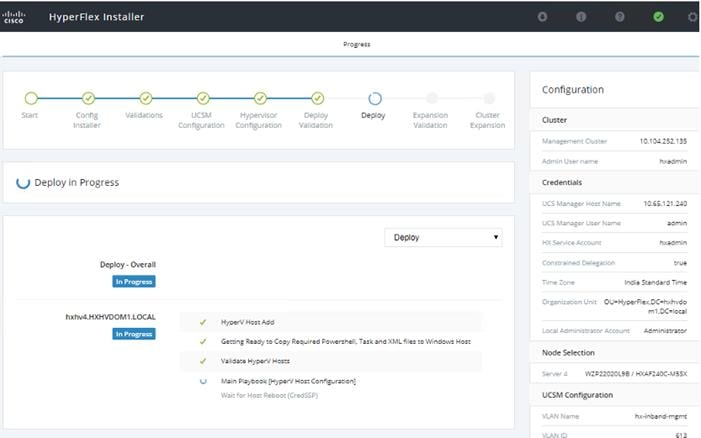Click the Deploy in Progress heading text
The height and width of the screenshot is (438, 701).
point(76,182)
